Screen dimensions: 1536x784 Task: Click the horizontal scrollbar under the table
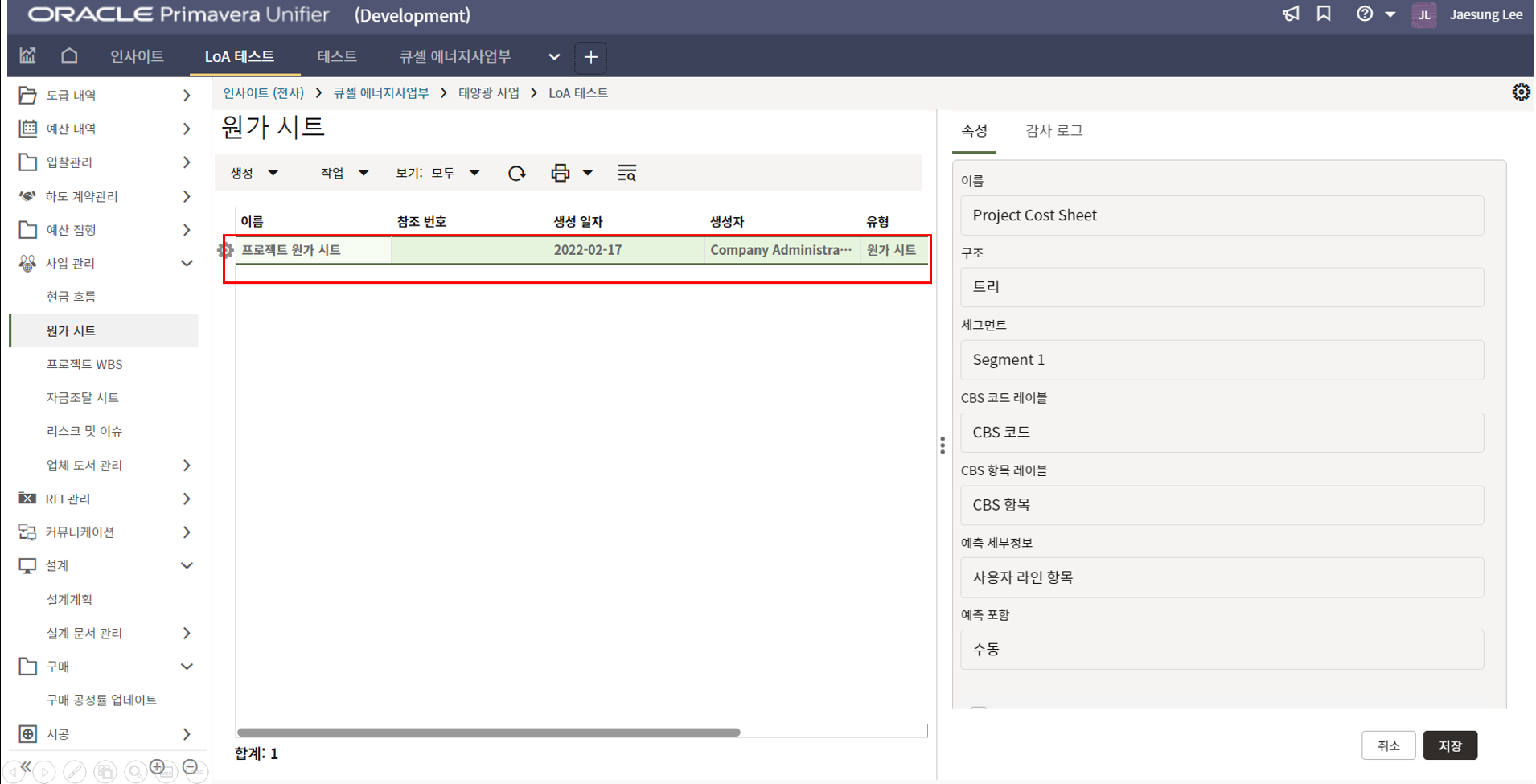coord(488,732)
